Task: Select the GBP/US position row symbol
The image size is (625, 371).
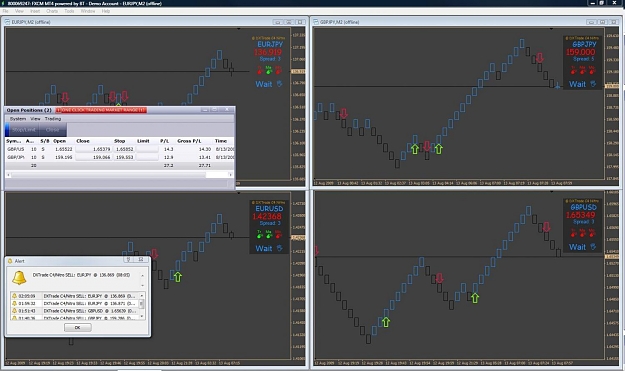Action: pyautogui.click(x=16, y=149)
